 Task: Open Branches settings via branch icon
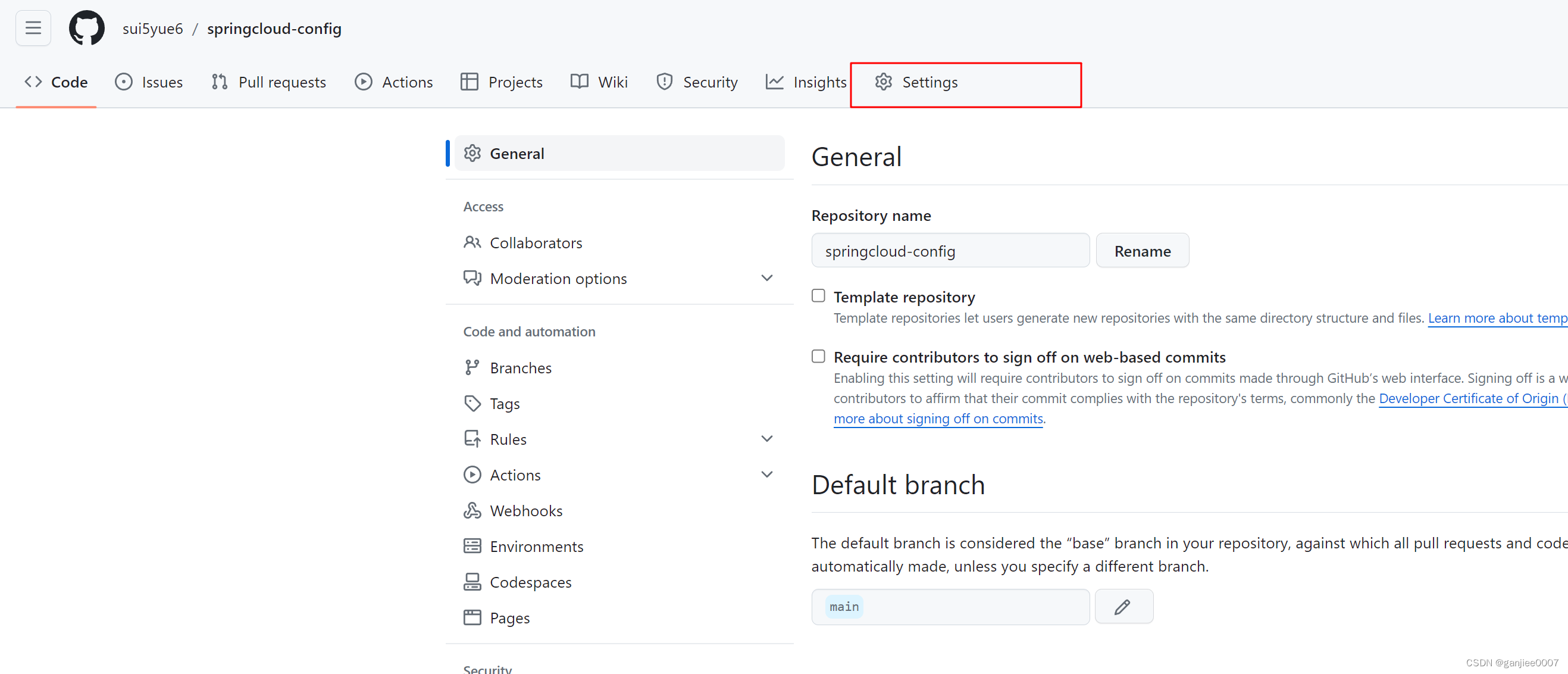[472, 367]
